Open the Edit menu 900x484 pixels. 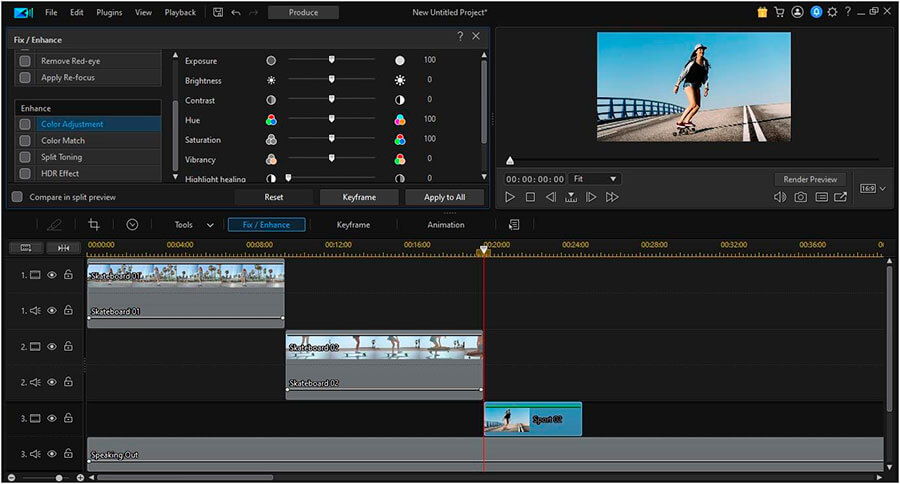point(77,12)
